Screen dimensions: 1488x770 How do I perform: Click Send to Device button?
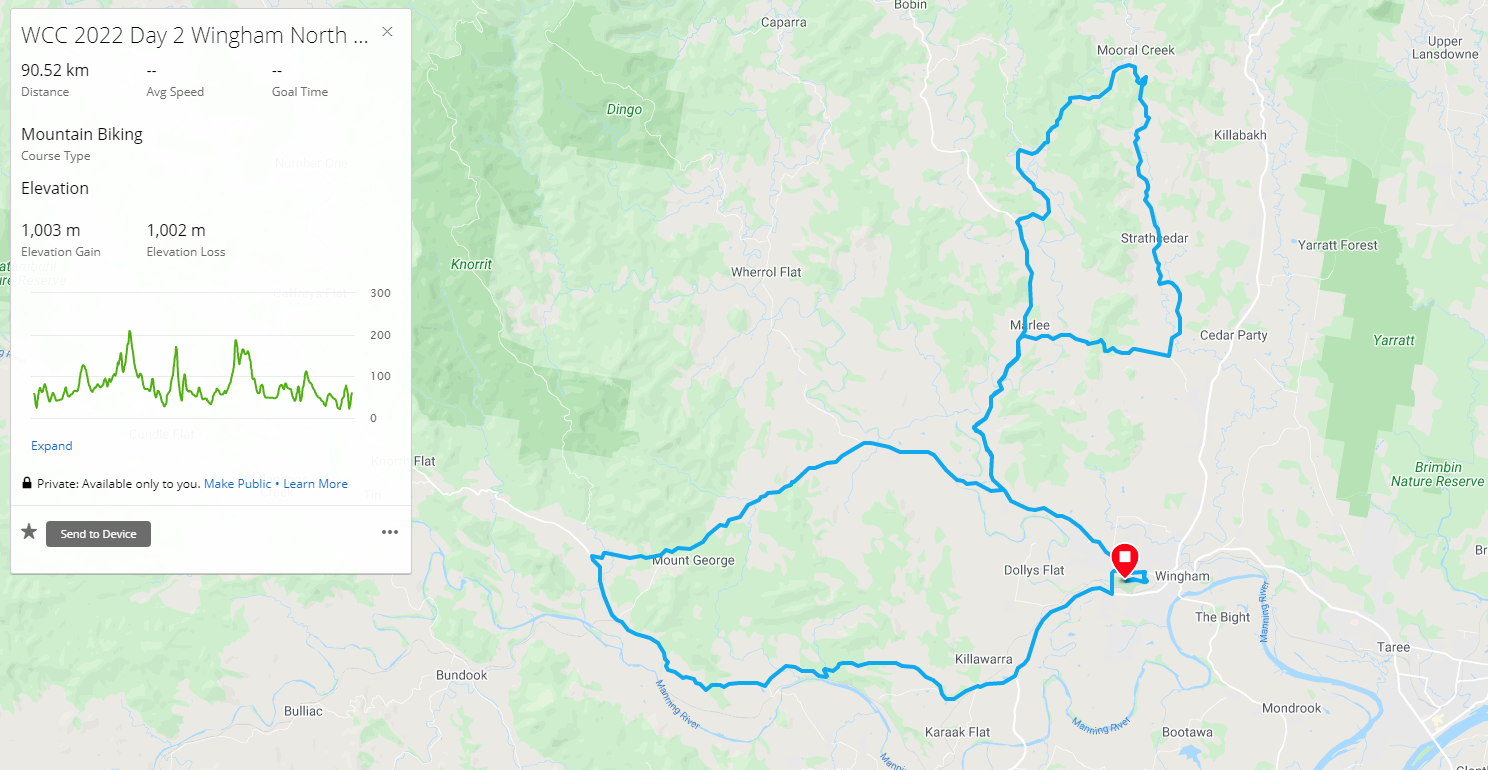pos(98,534)
